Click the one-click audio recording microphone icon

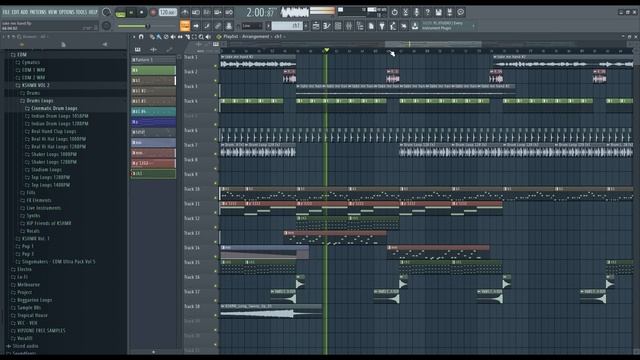click(x=416, y=12)
